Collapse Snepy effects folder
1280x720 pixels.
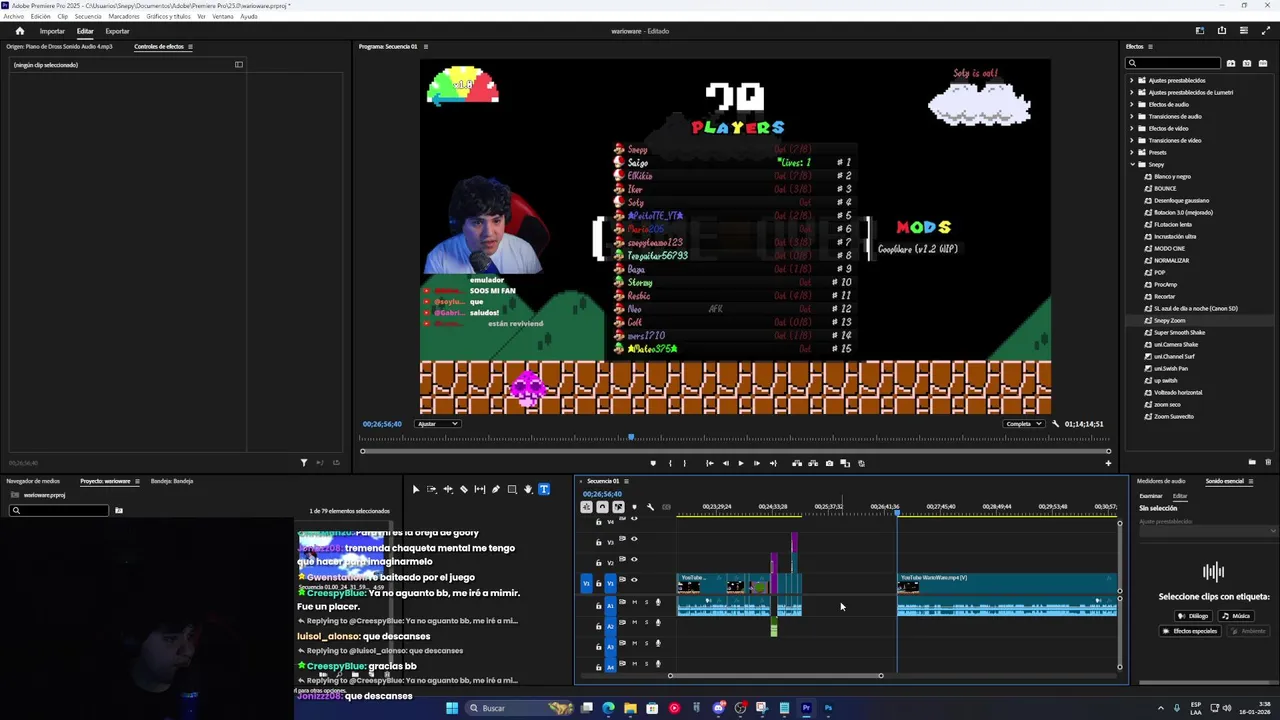[x=1132, y=164]
